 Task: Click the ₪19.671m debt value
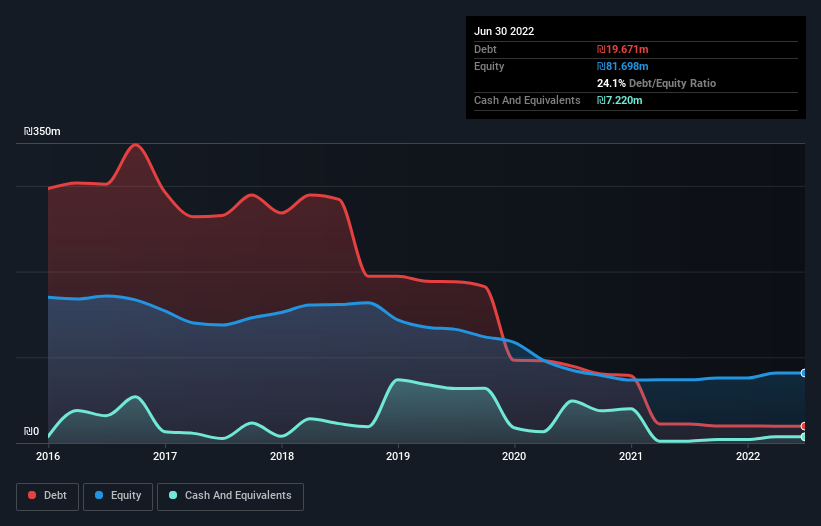tap(623, 49)
